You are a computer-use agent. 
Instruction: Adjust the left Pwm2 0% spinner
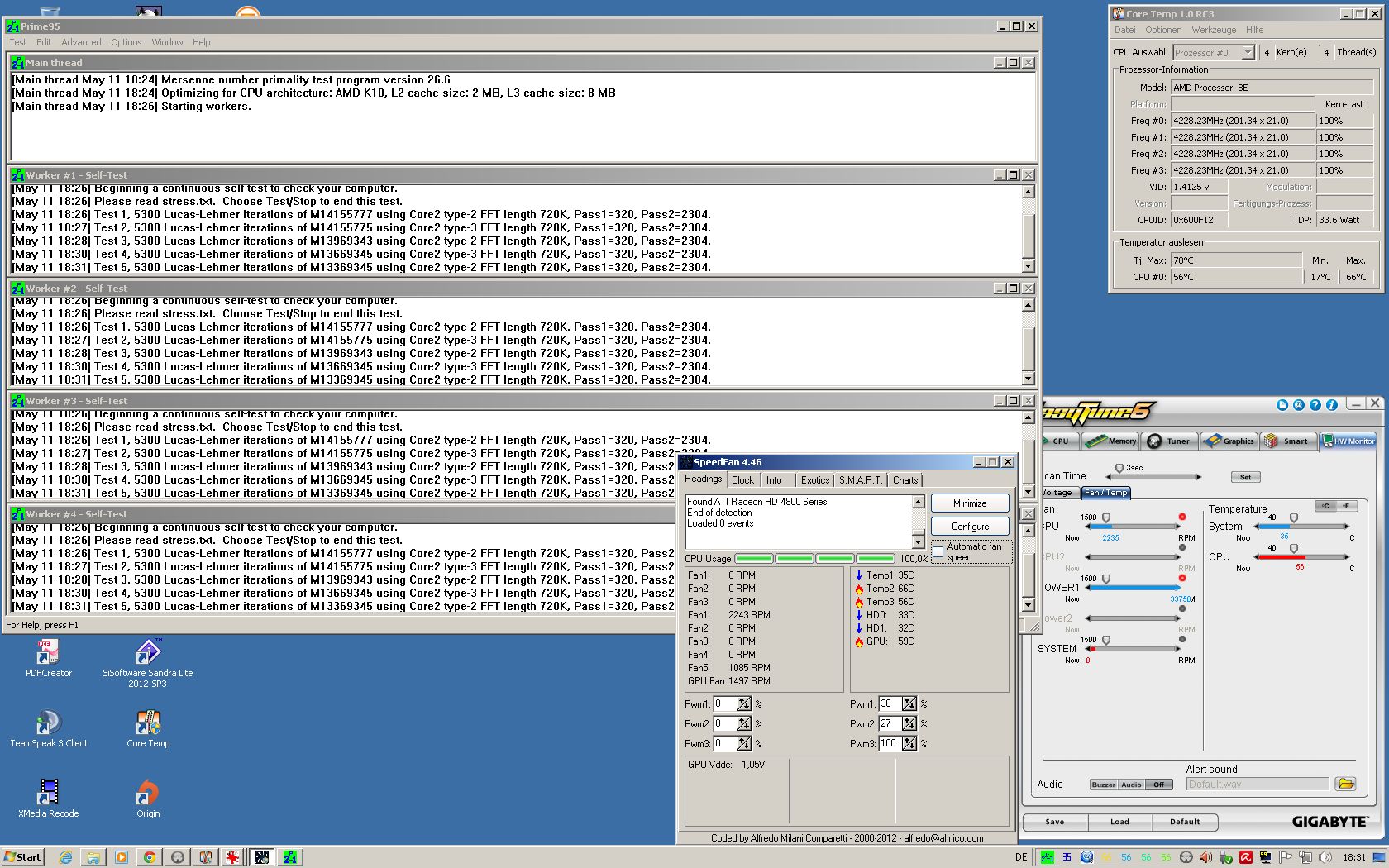pos(744,723)
